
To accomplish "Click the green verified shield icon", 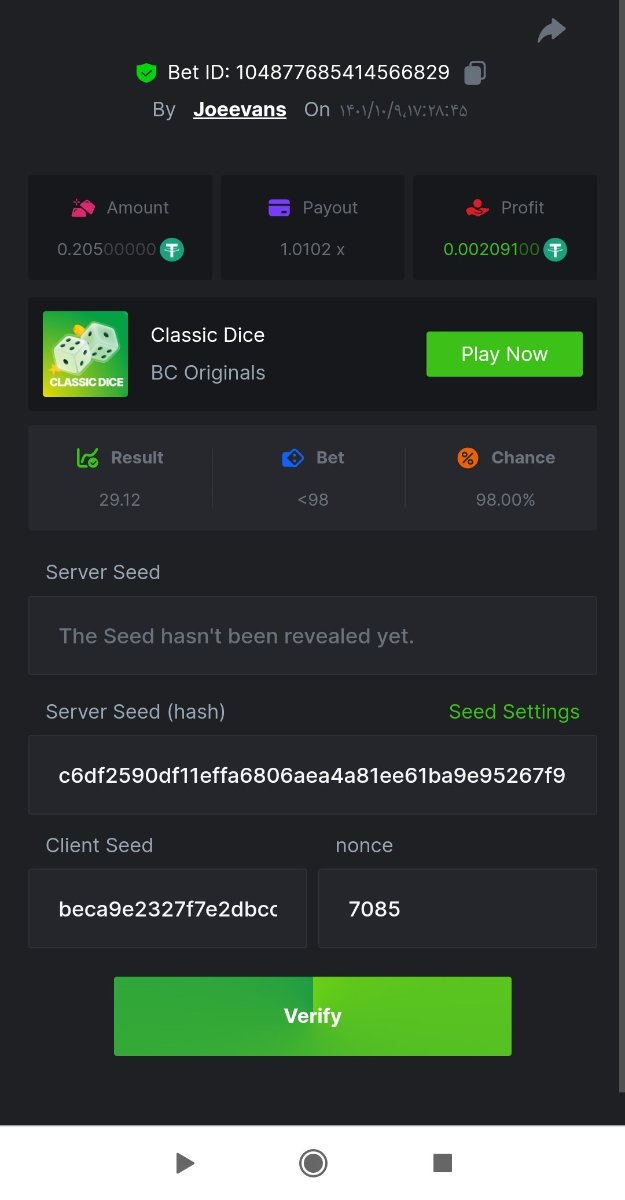I will (147, 73).
